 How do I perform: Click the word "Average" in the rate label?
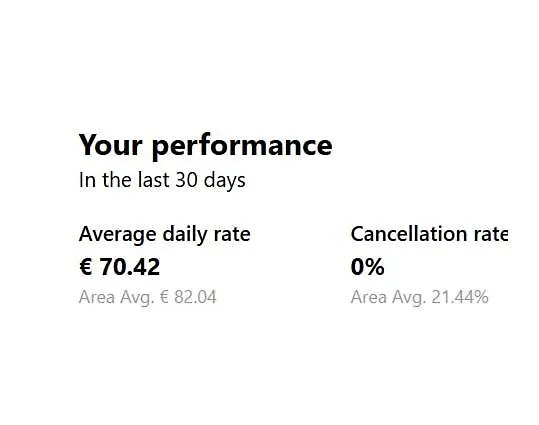(x=118, y=235)
